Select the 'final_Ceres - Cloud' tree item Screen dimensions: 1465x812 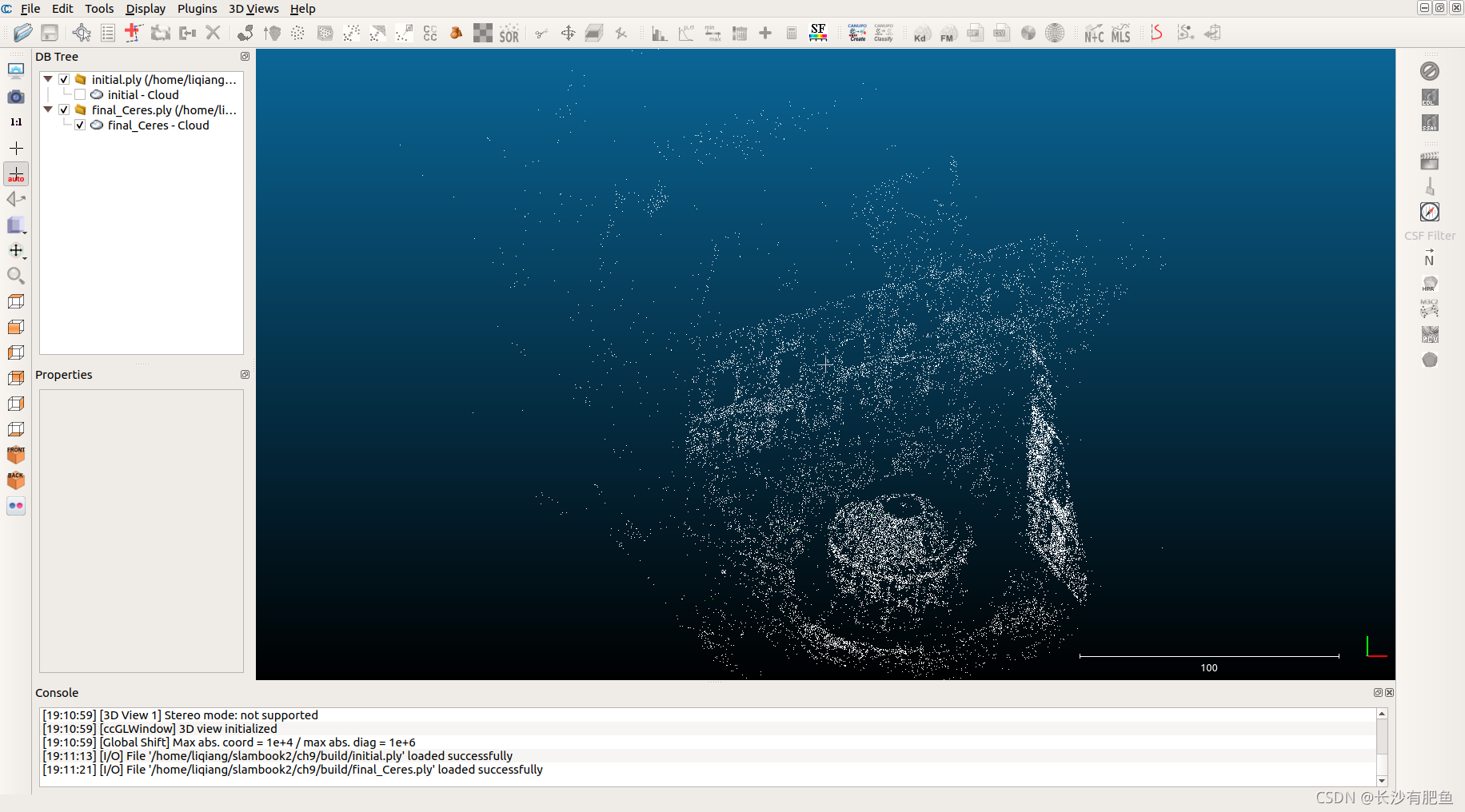click(158, 125)
